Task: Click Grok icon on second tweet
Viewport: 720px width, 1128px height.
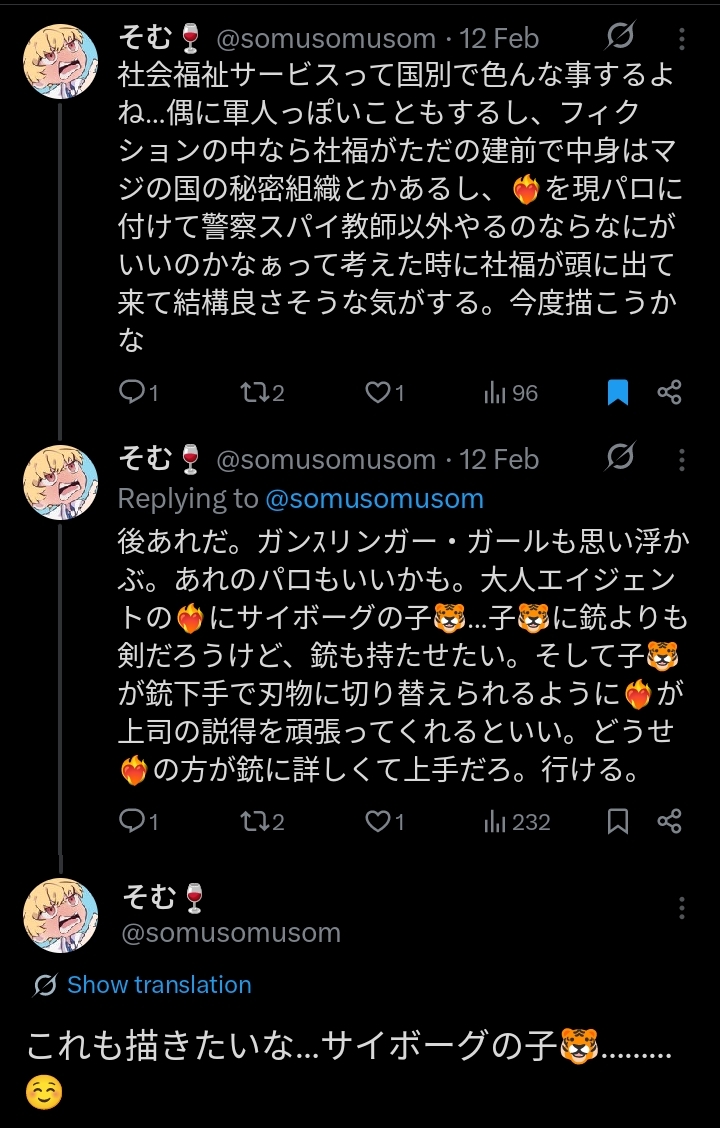Action: pos(620,459)
